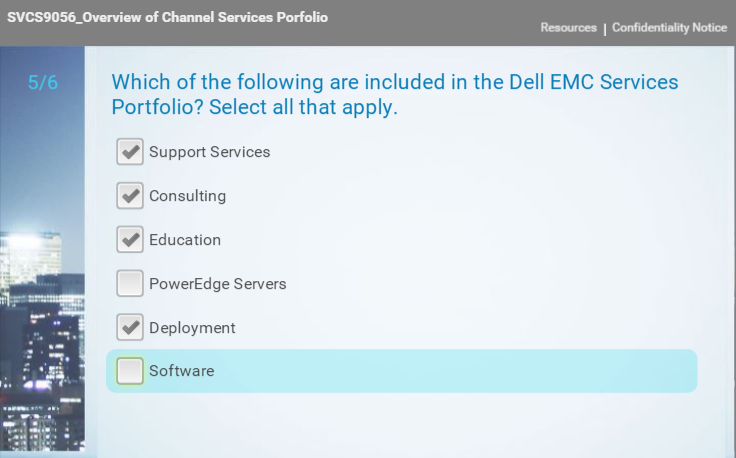
Task: Click the PowerEdge Servers label text
Action: (x=218, y=284)
